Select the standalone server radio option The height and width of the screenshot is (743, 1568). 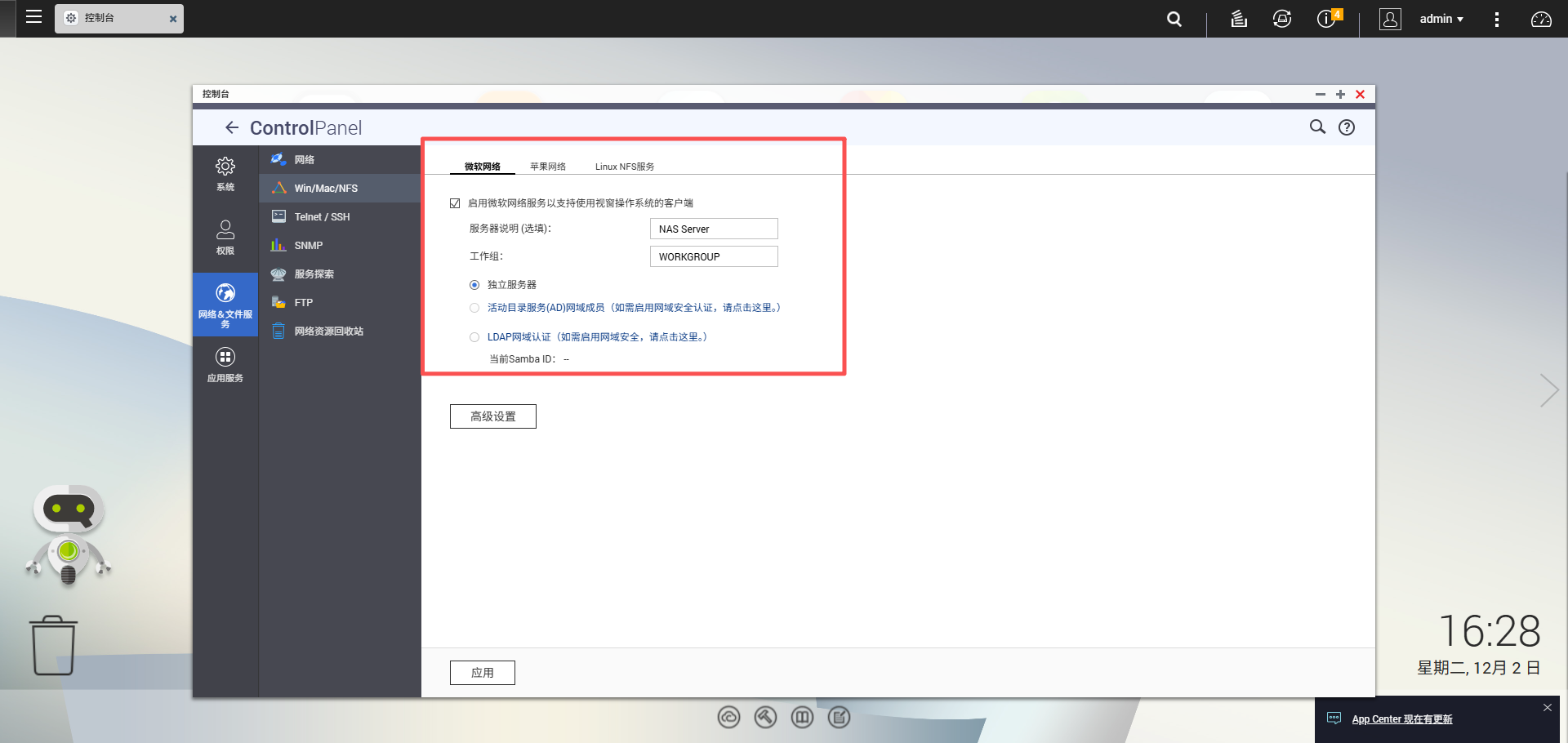point(474,285)
